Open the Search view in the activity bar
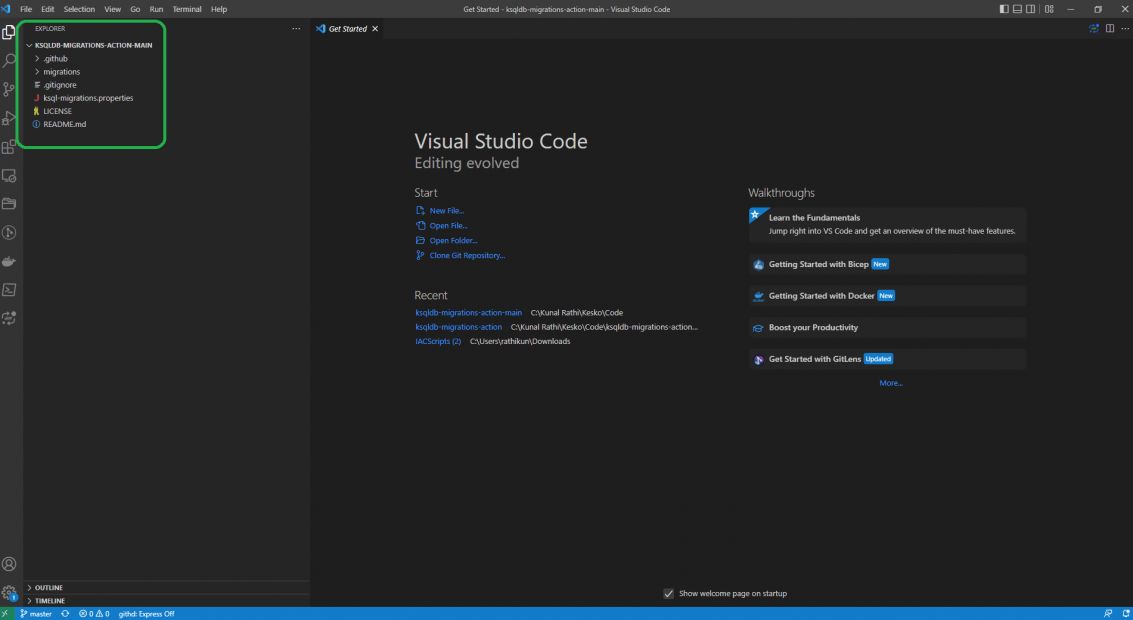The height and width of the screenshot is (620, 1133). click(10, 61)
